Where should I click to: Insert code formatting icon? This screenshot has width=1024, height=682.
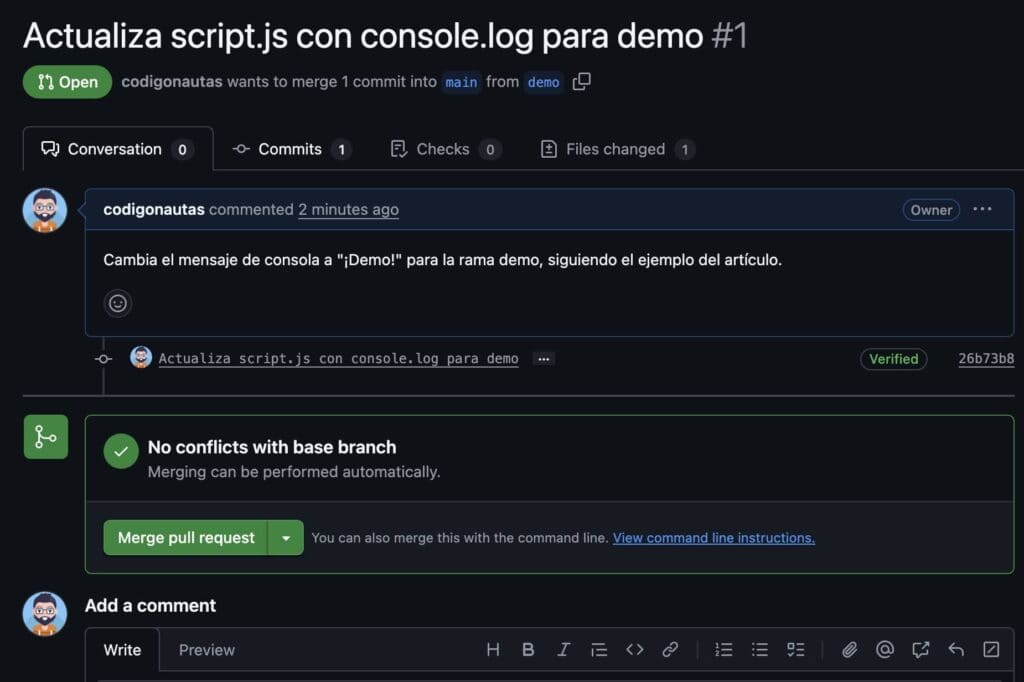[635, 649]
